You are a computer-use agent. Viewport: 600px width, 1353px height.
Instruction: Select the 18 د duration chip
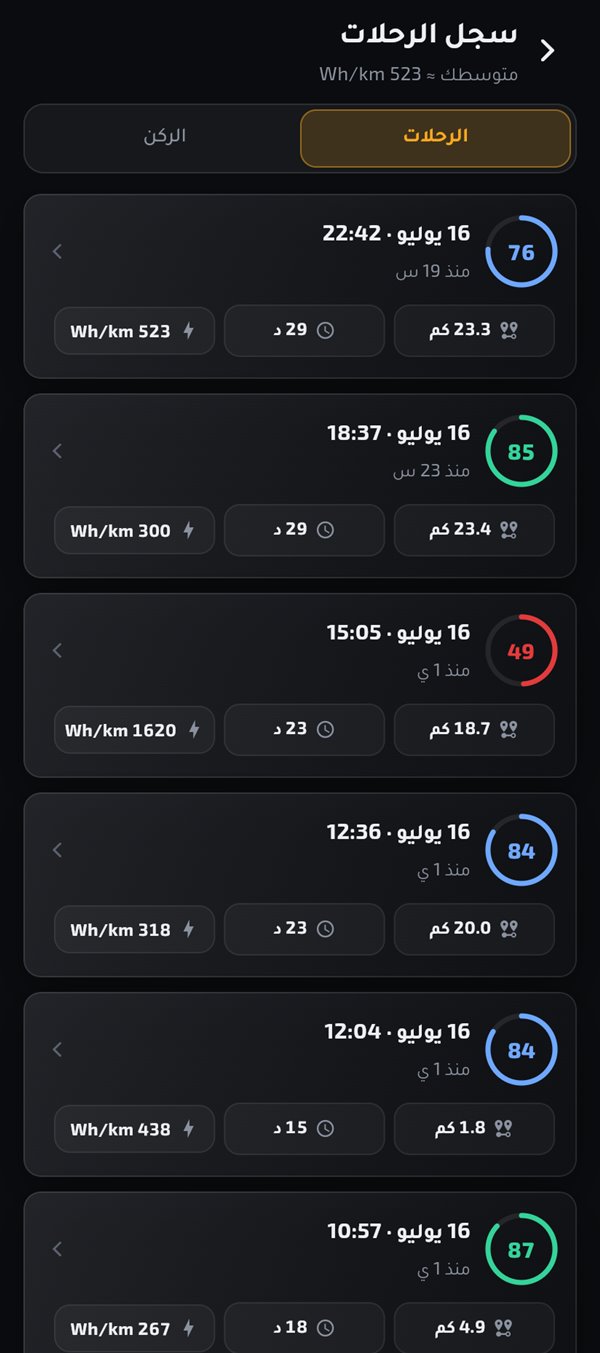coord(304,1329)
